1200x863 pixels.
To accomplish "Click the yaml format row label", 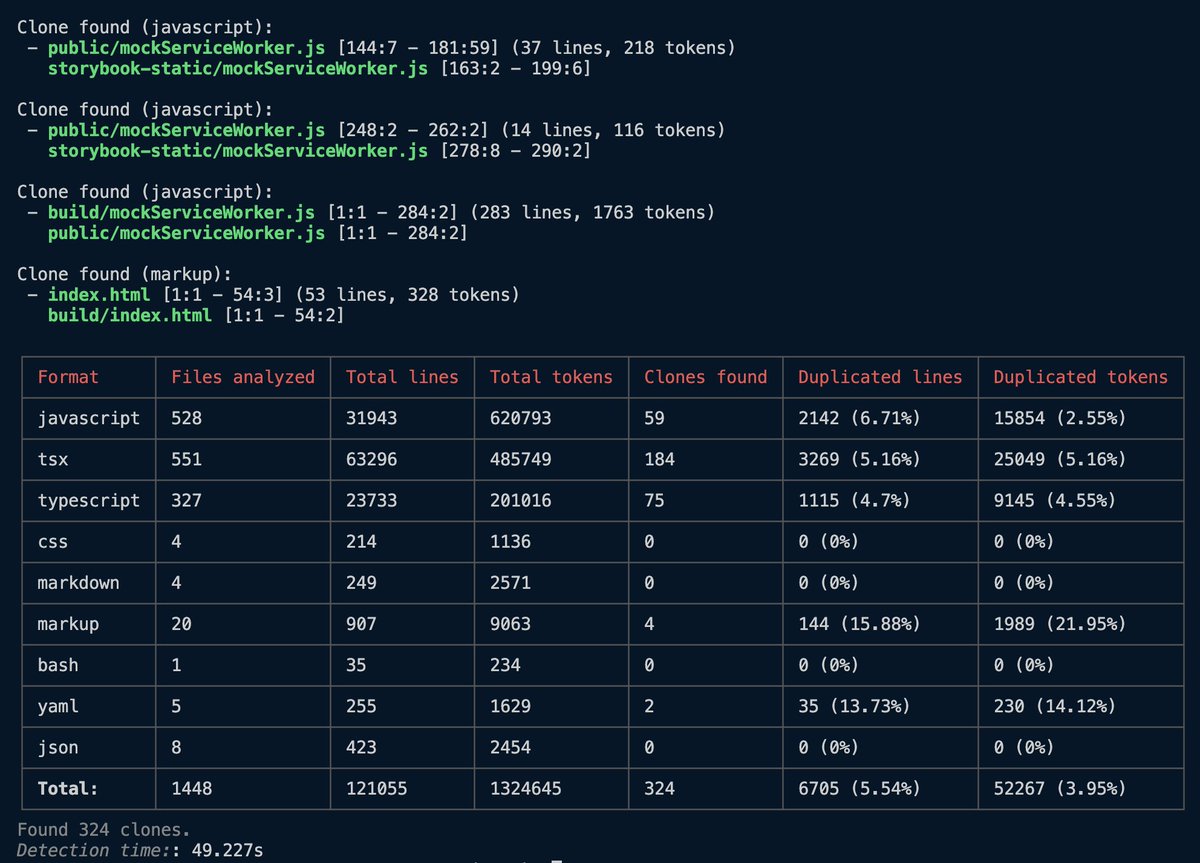I will pyautogui.click(x=58, y=706).
